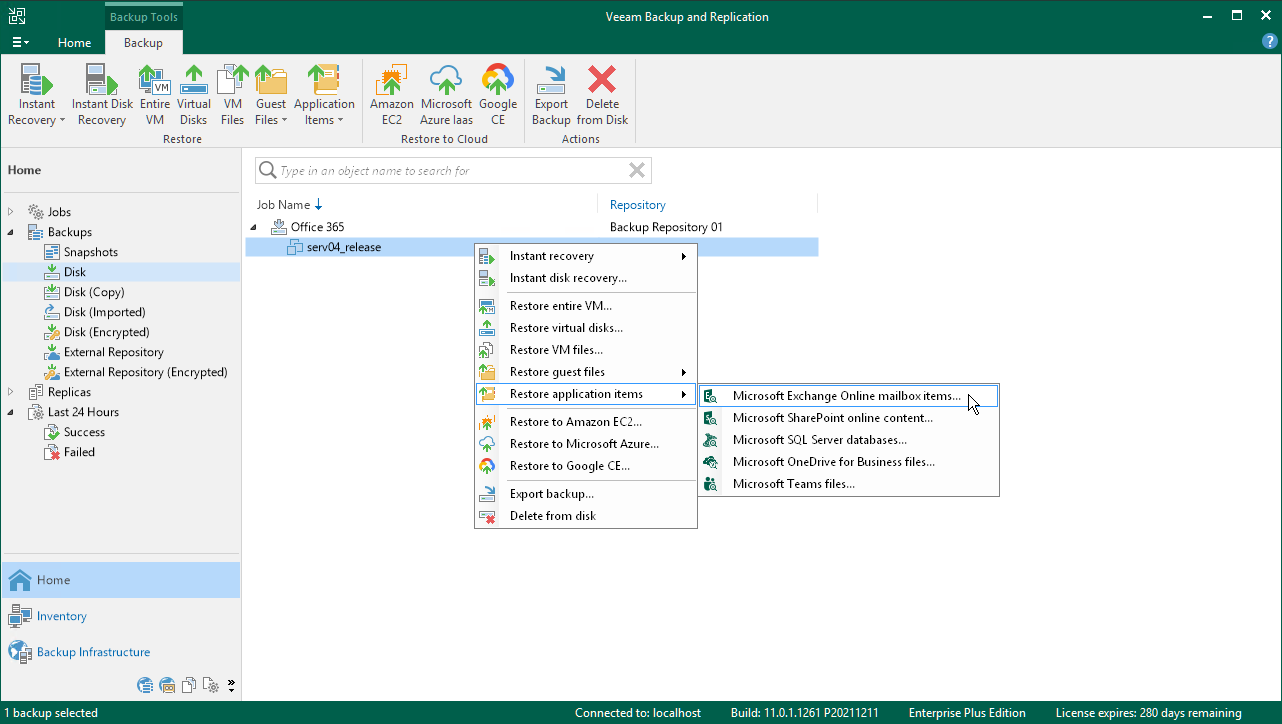
Task: Open the Backup Infrastructure view
Action: click(x=93, y=652)
